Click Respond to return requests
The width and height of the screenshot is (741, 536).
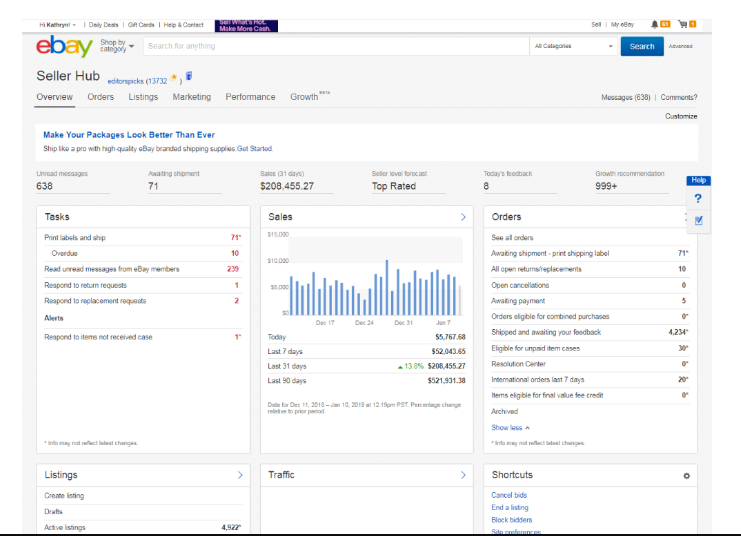coord(143,285)
